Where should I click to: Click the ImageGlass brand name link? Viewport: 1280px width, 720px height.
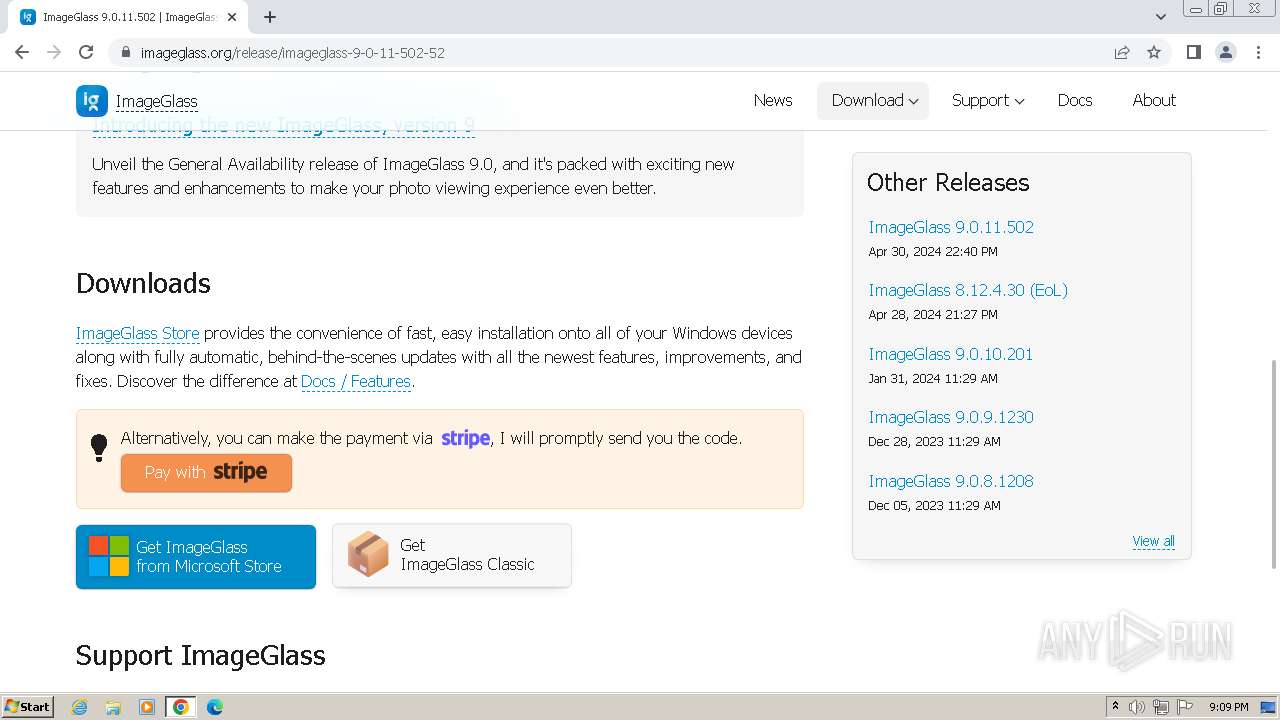point(156,101)
